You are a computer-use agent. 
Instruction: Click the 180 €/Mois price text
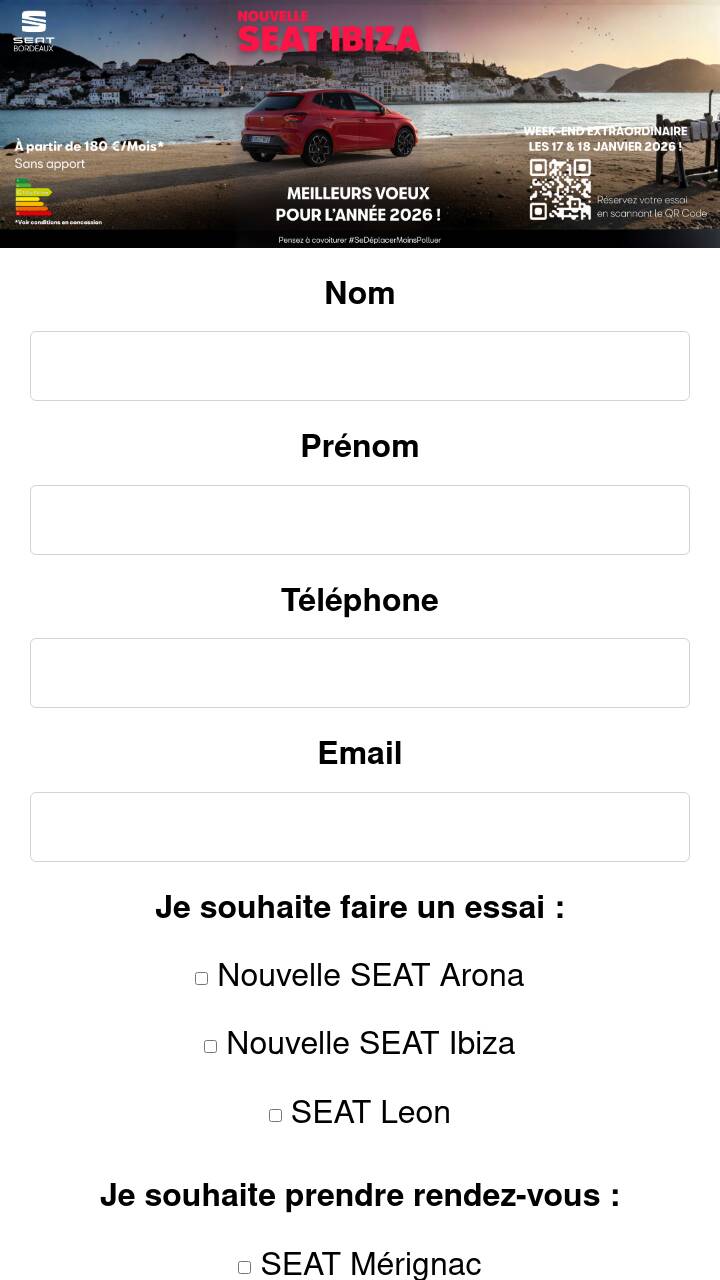(89, 146)
